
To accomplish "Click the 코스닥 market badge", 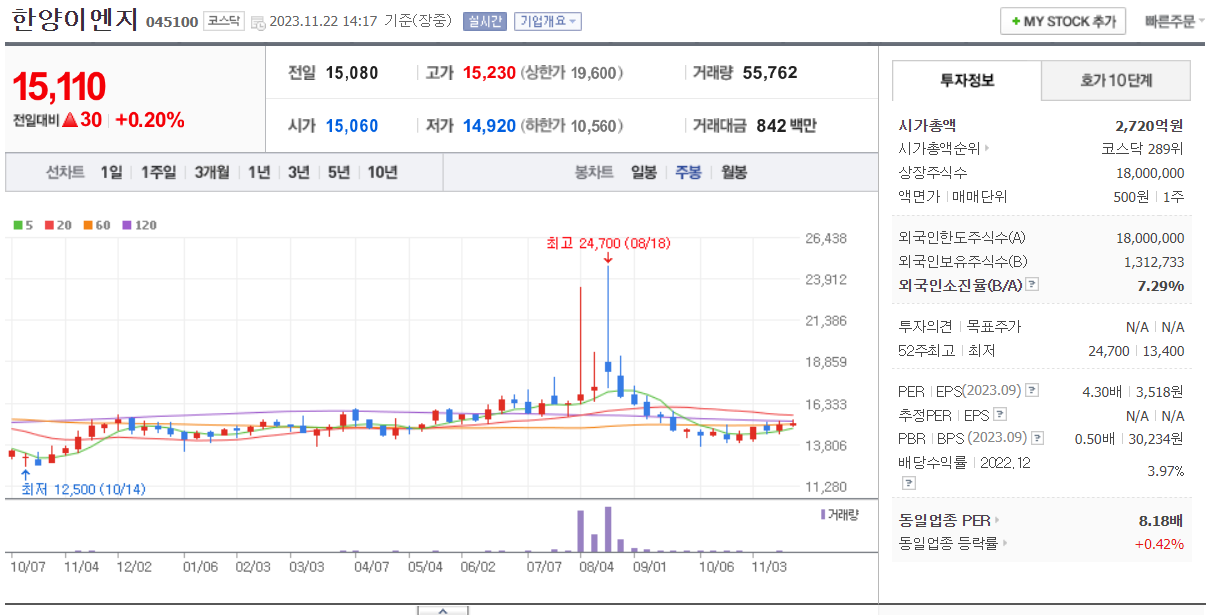I will pos(224,21).
